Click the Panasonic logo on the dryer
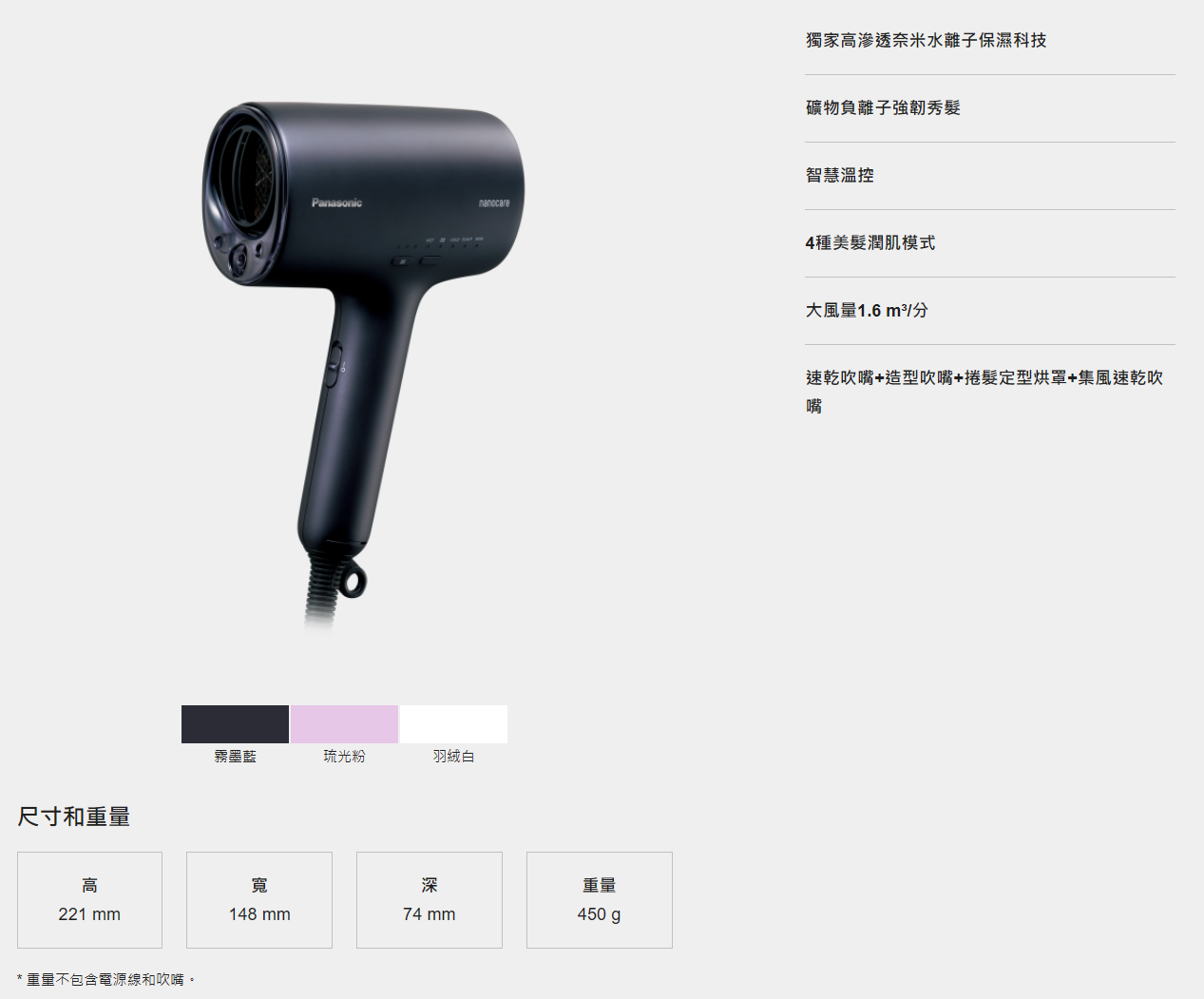 336,202
